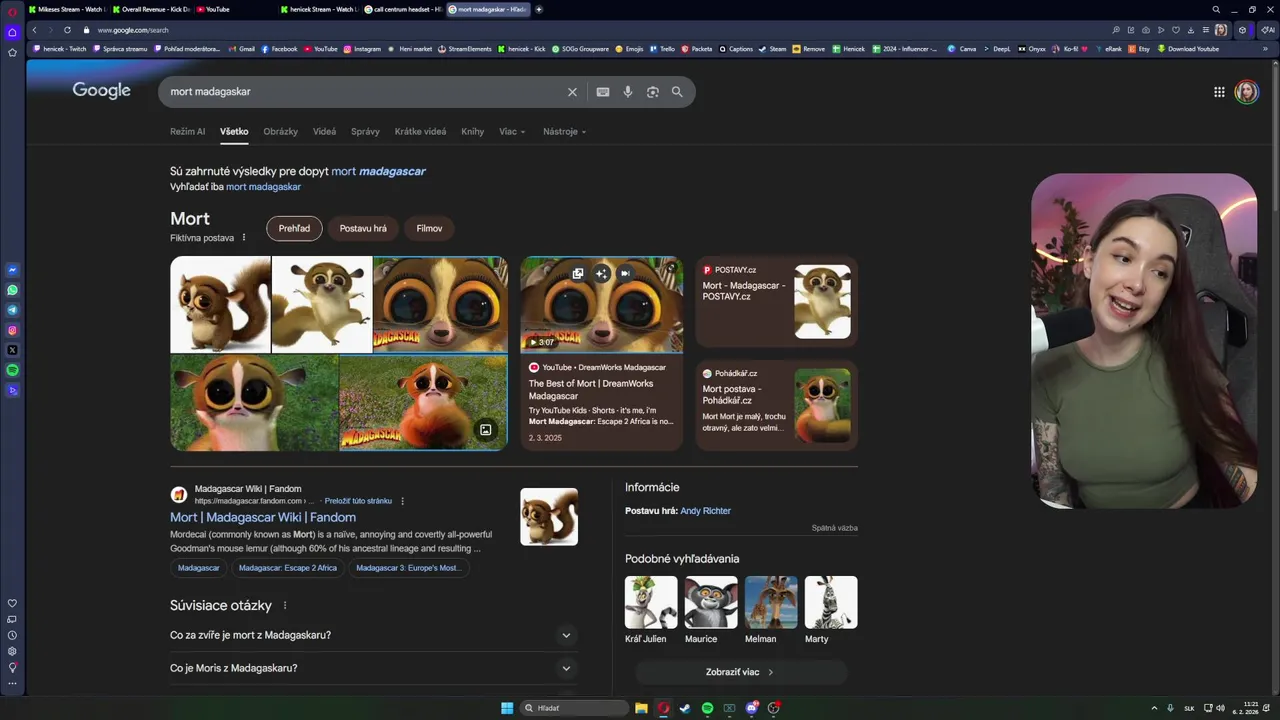
Task: Click the heart bookmark icon in toolbar
Action: pos(1176,30)
